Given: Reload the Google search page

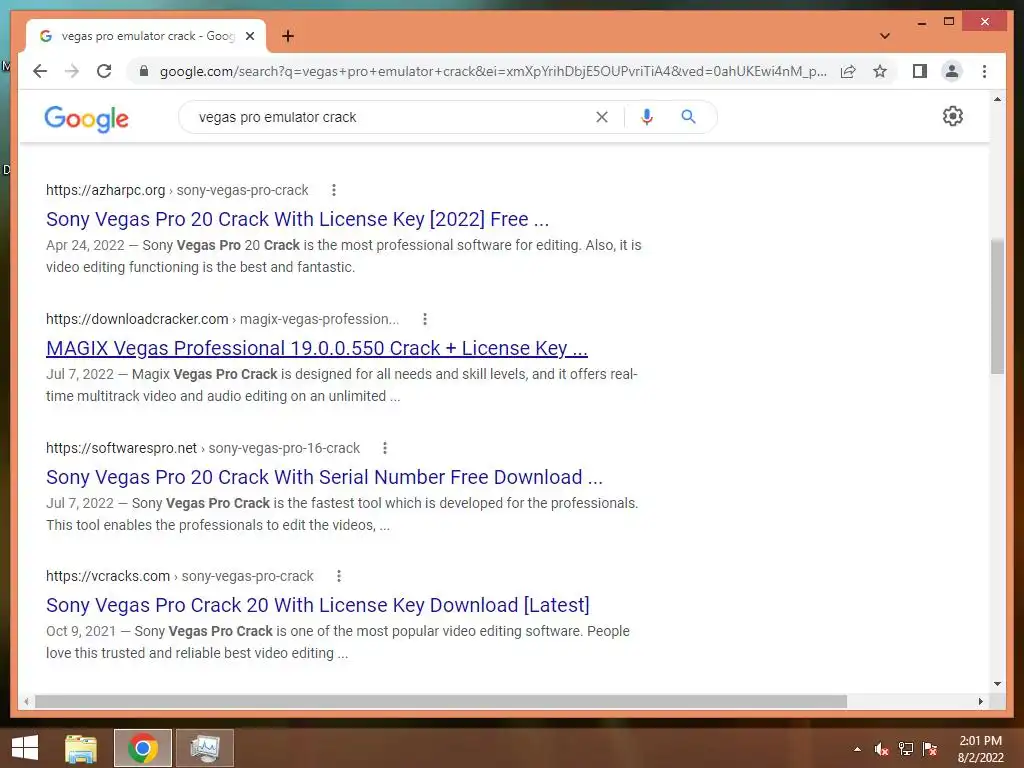Looking at the screenshot, I should tap(104, 71).
